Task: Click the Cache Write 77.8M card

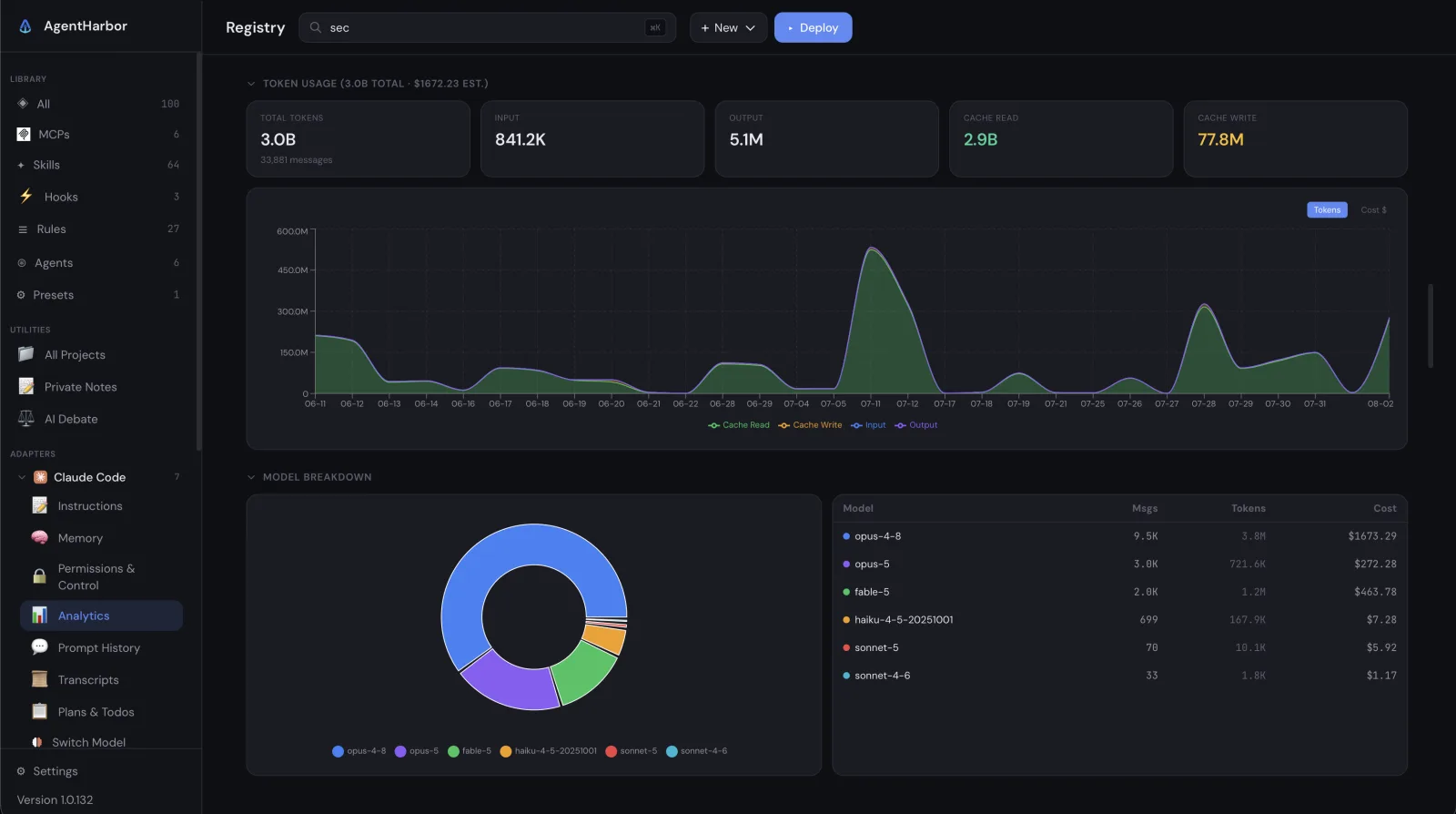Action: [x=1296, y=138]
